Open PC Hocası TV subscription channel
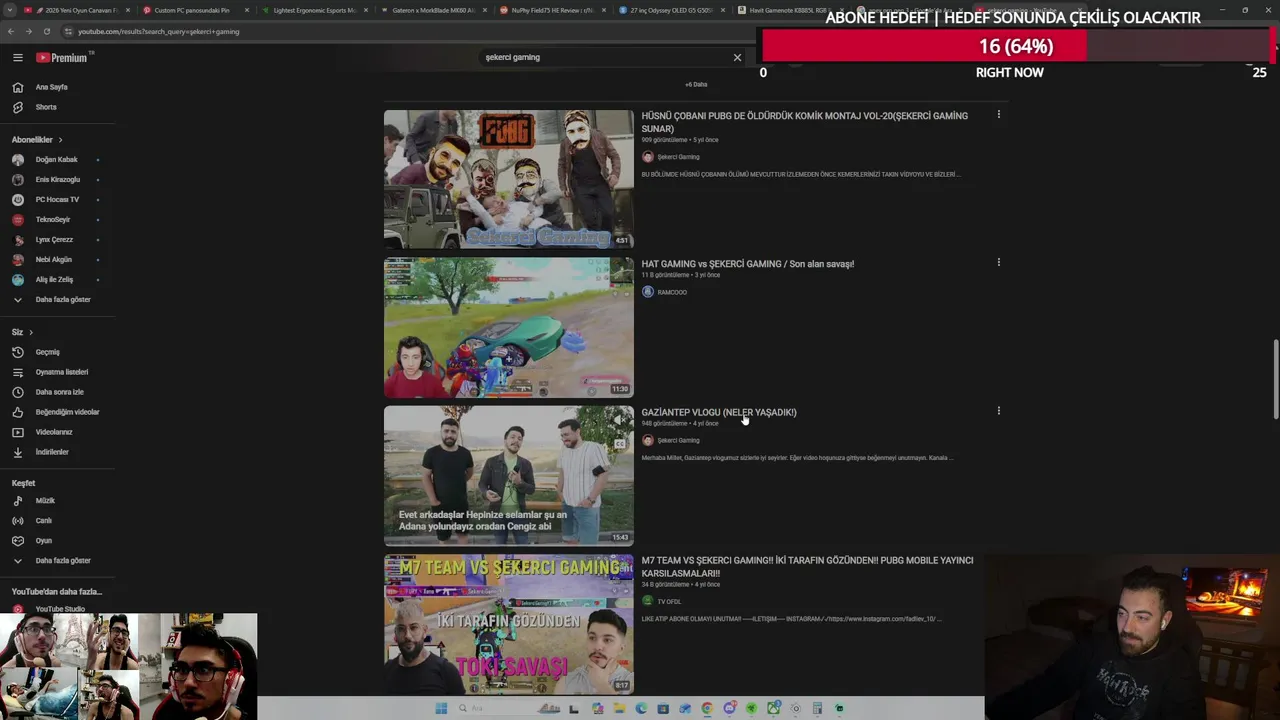The height and width of the screenshot is (720, 1280). pos(57,199)
